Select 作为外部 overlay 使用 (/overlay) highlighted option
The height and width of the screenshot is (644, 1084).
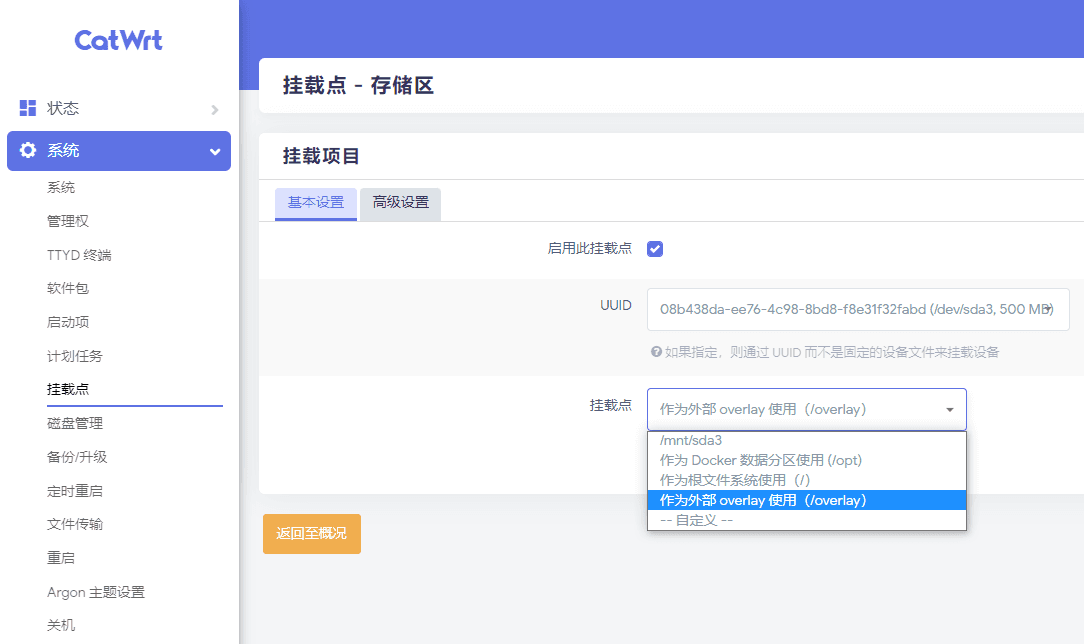coord(807,500)
